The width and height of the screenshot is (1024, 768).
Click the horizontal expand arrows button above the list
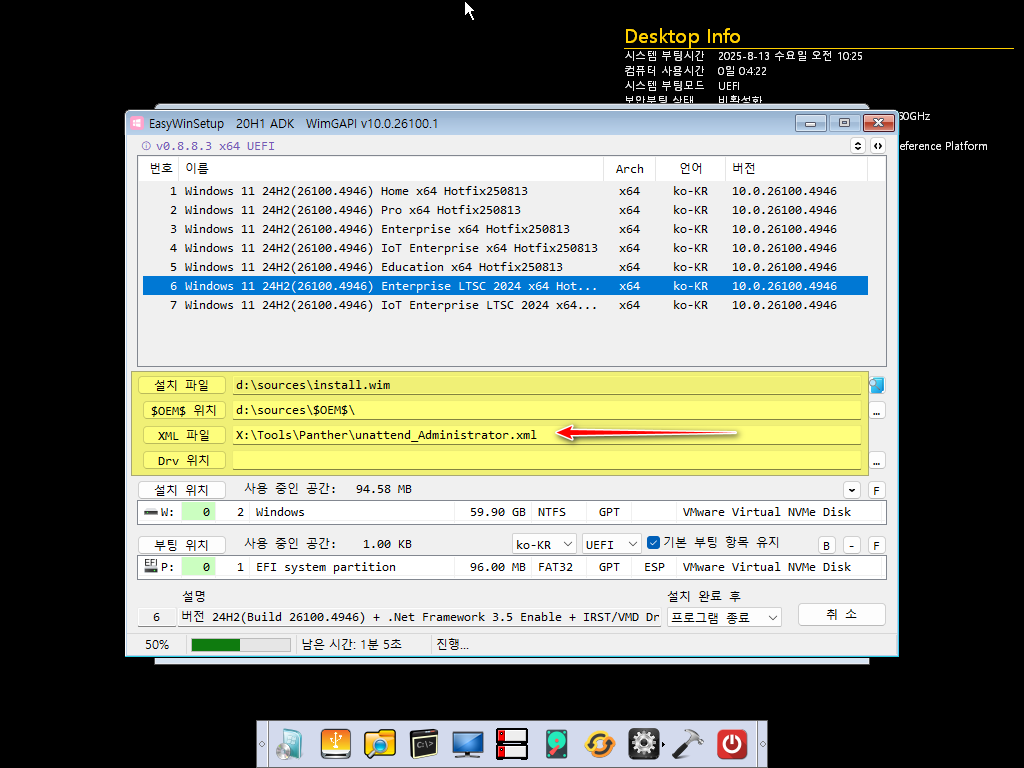[x=878, y=146]
